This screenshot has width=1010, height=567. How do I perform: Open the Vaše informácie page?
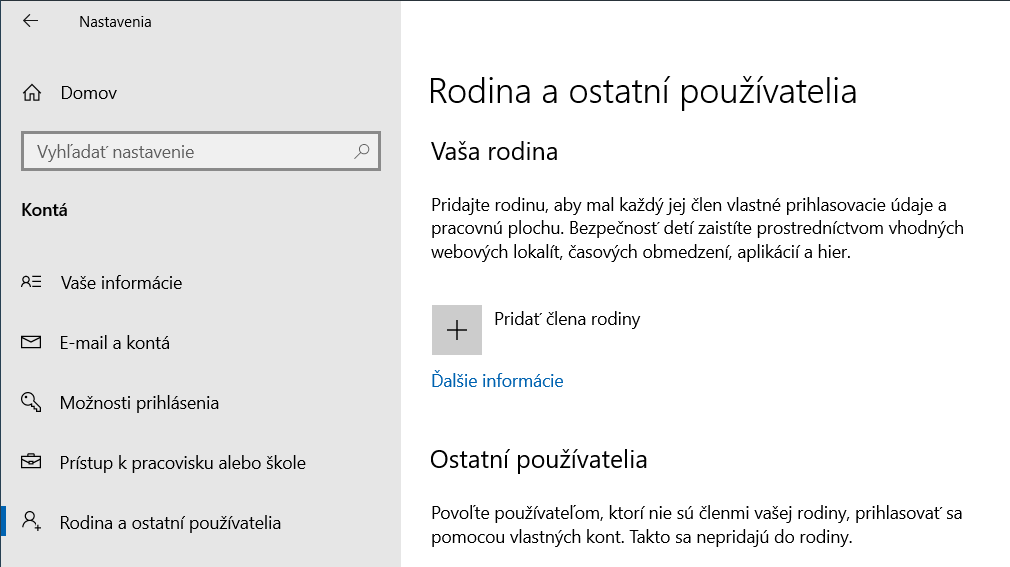click(x=121, y=283)
